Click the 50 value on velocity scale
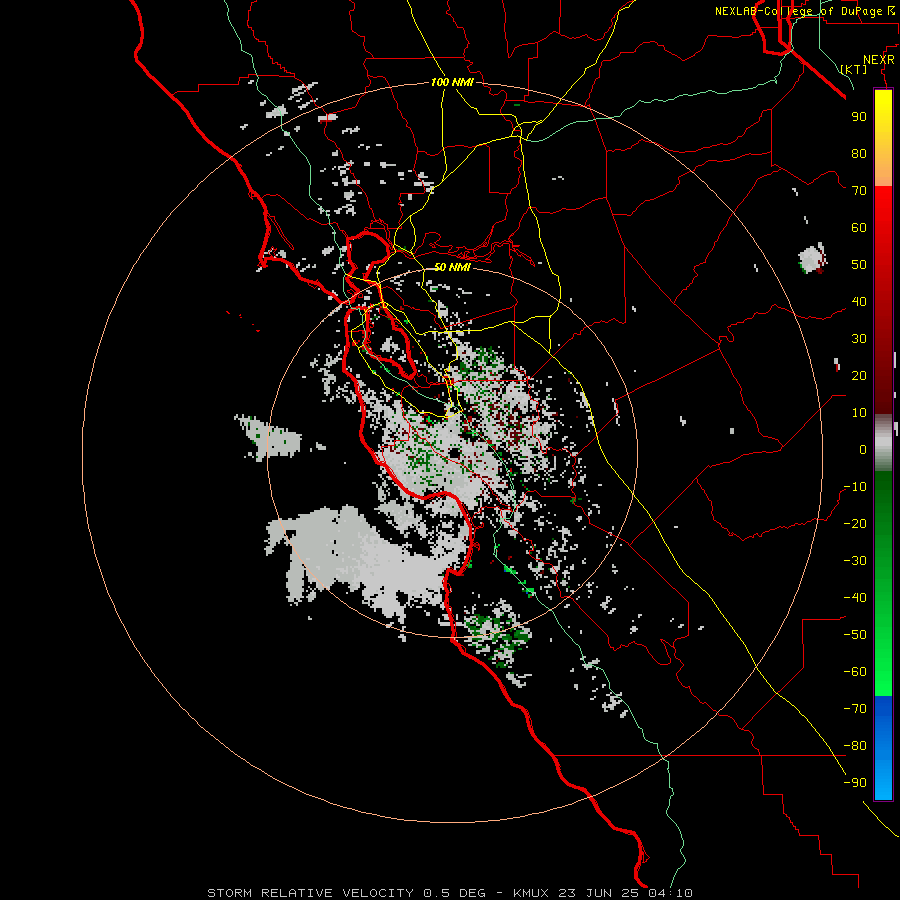 [859, 265]
